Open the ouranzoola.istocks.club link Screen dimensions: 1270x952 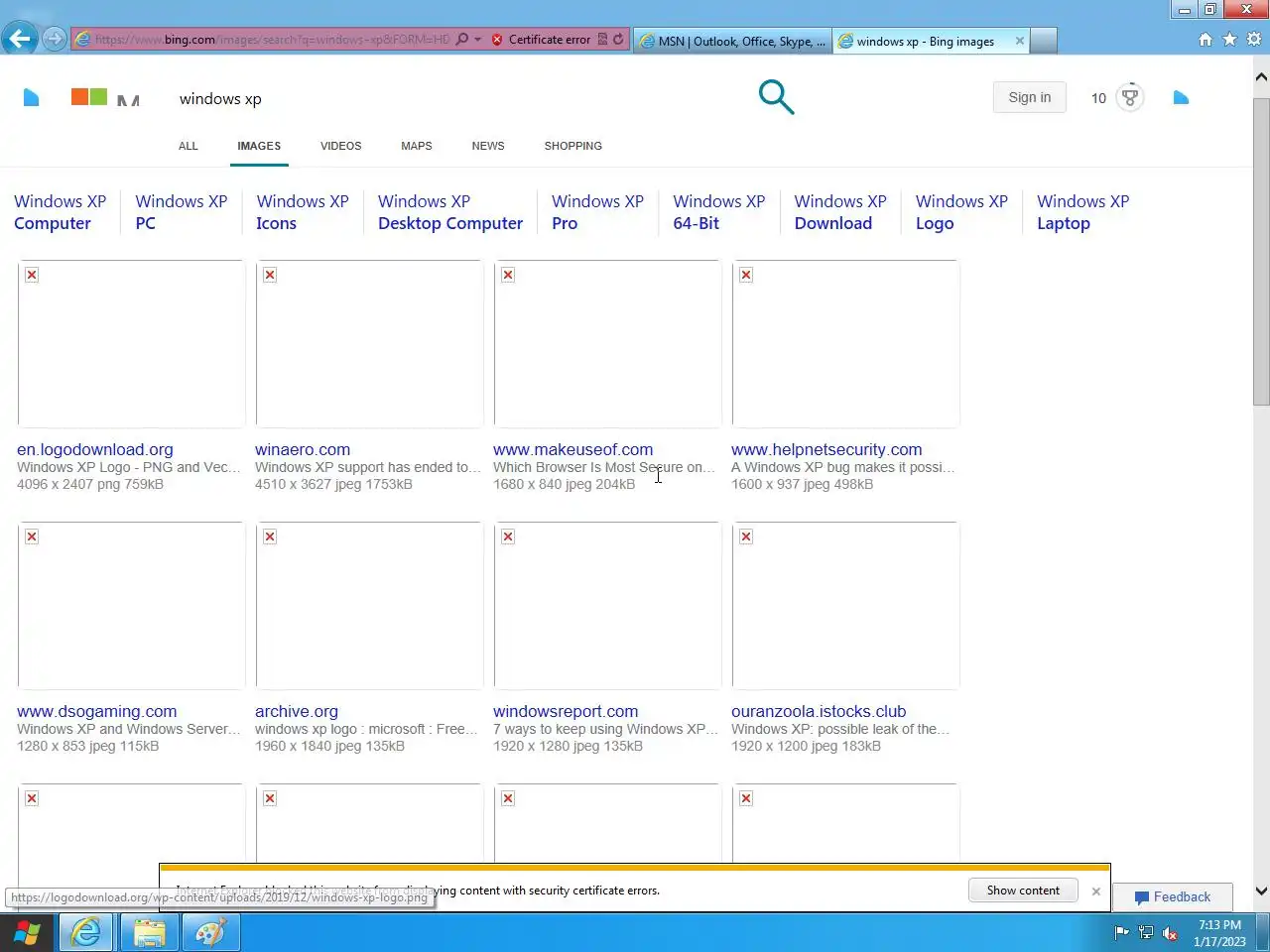[819, 711]
